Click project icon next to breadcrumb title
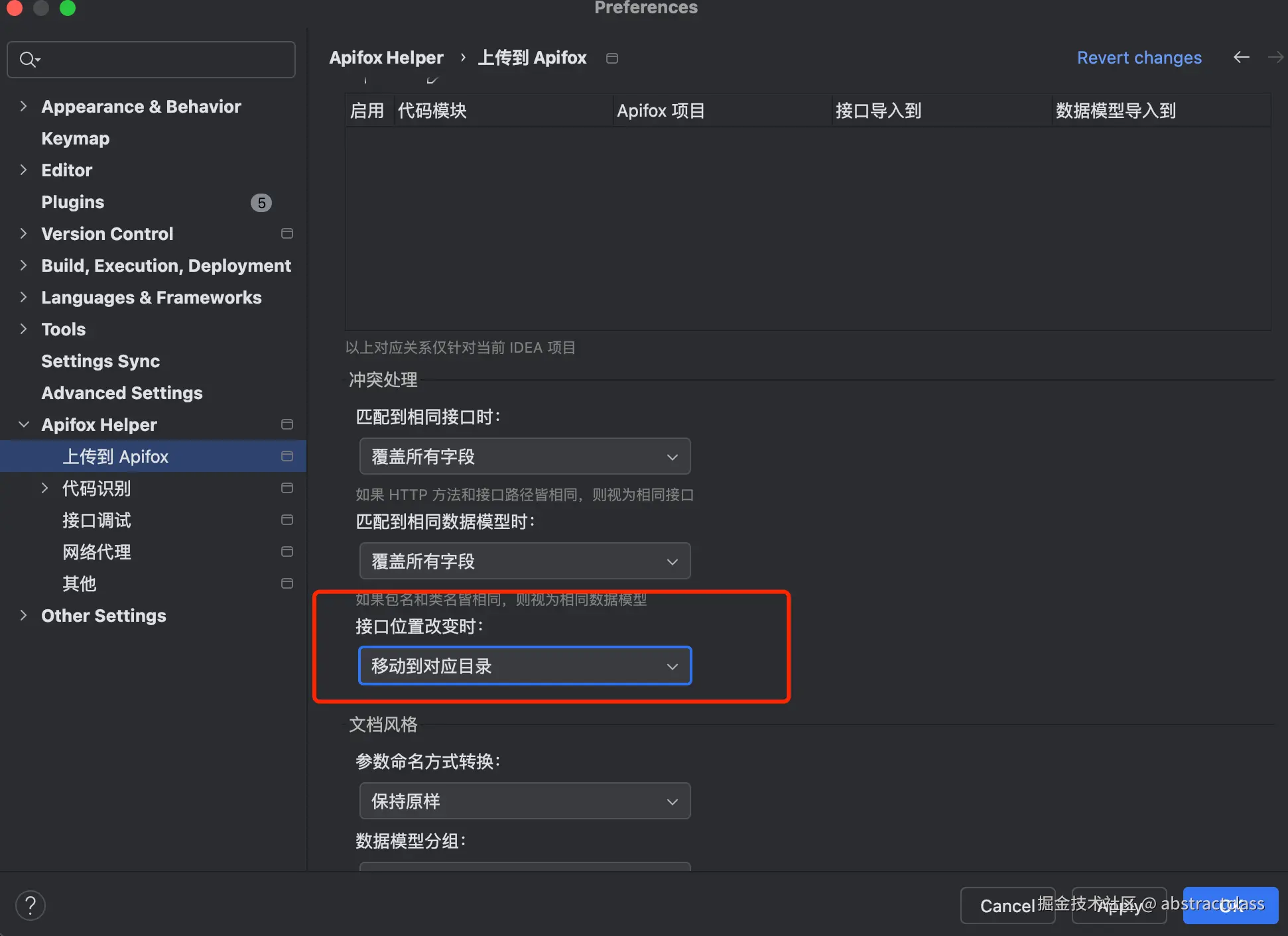This screenshot has width=1288, height=936. [x=612, y=58]
